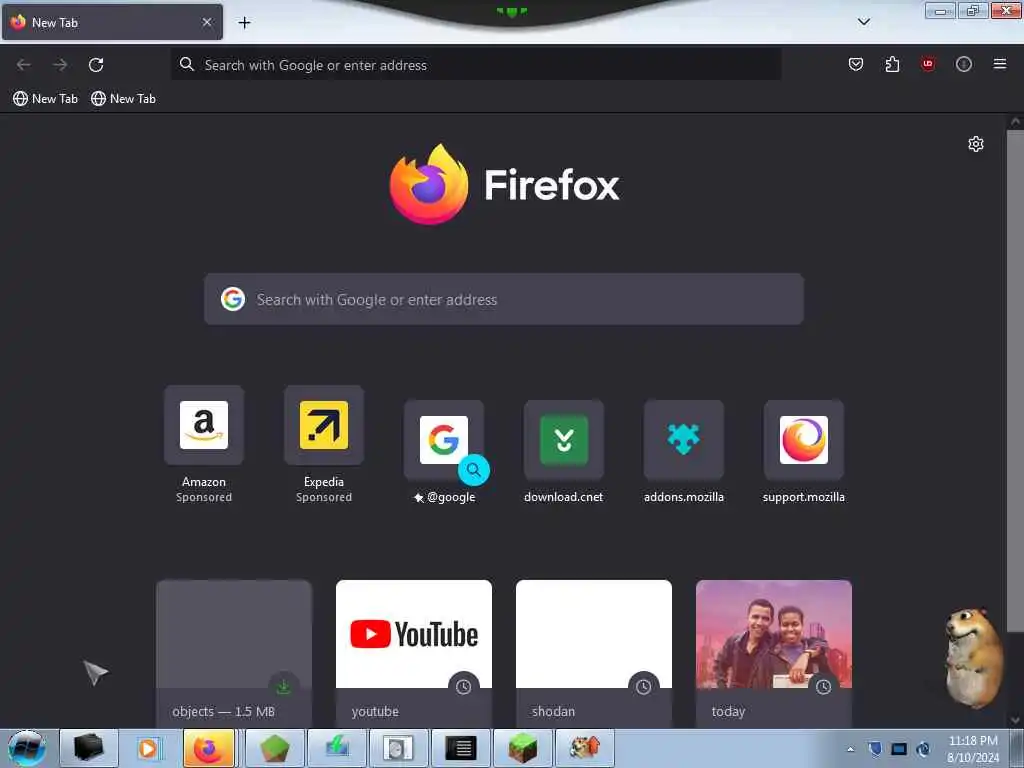Open the Firefox hamburger application menu
Viewport: 1024px width, 768px height.
point(999,64)
